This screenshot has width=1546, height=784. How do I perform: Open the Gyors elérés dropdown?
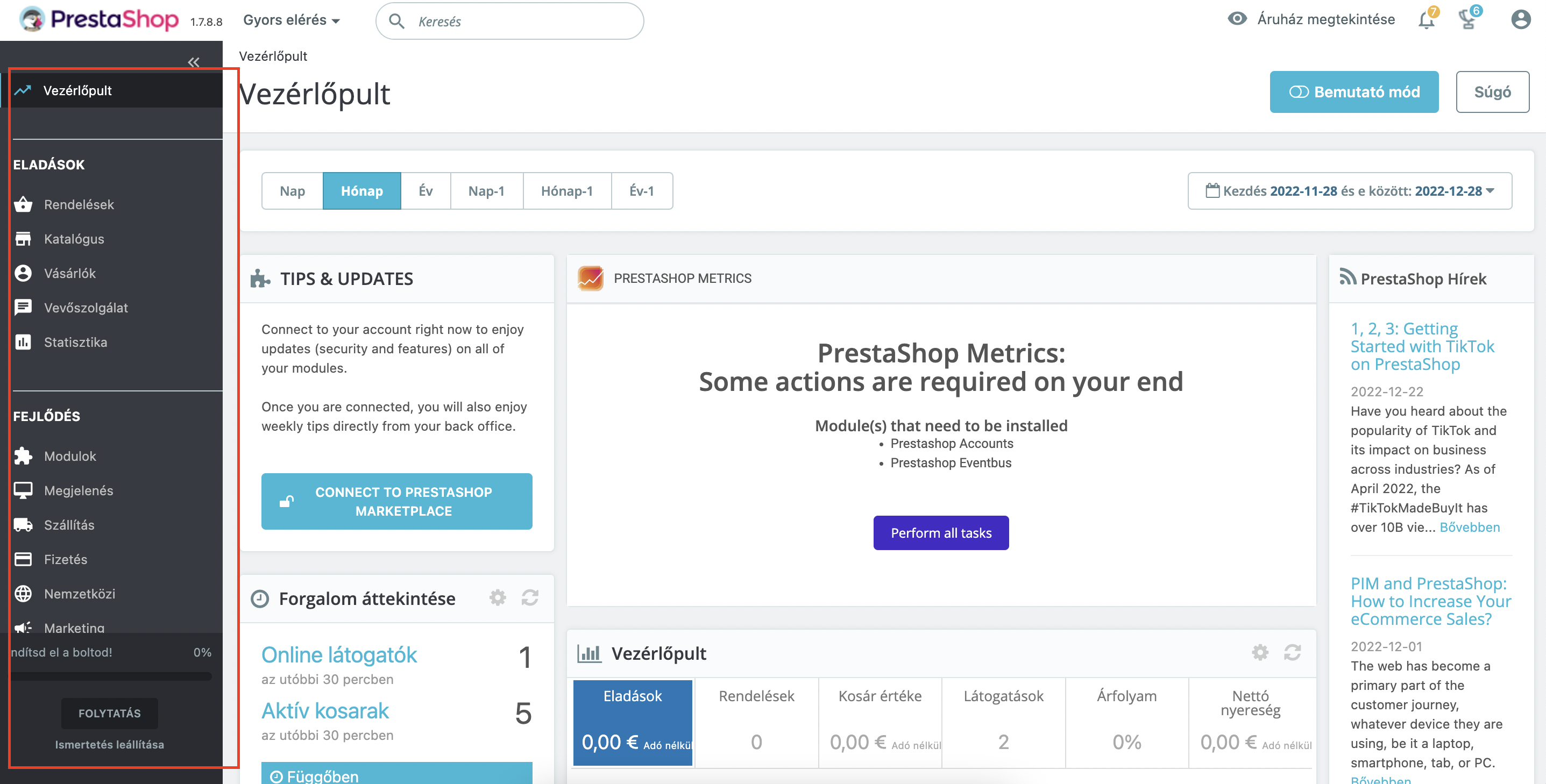292,20
